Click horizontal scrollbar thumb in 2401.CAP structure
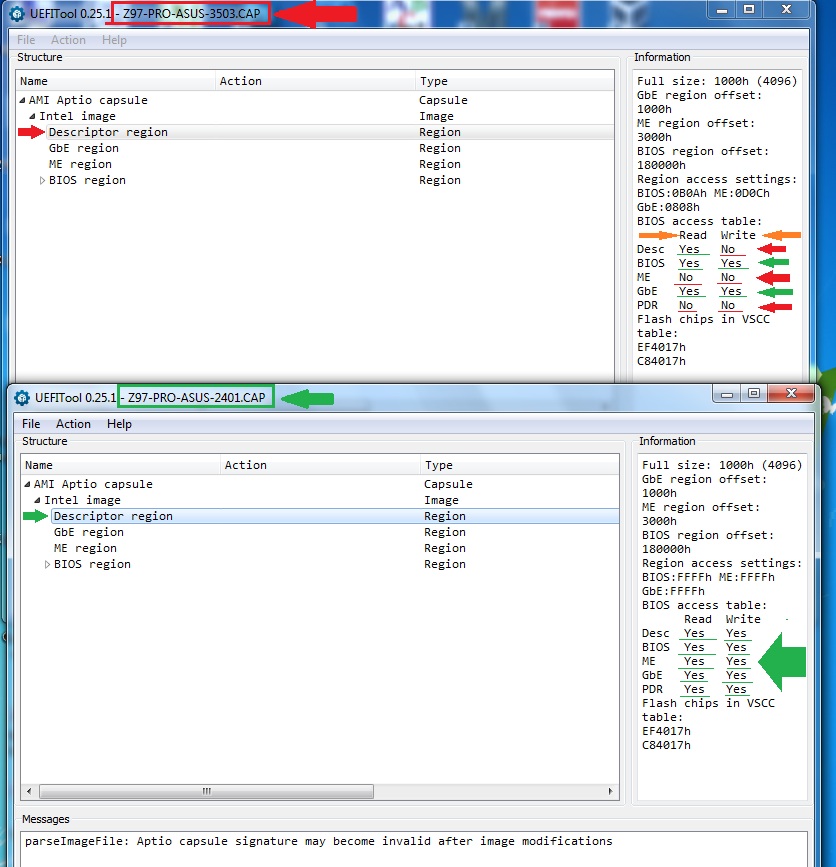 click(x=206, y=791)
